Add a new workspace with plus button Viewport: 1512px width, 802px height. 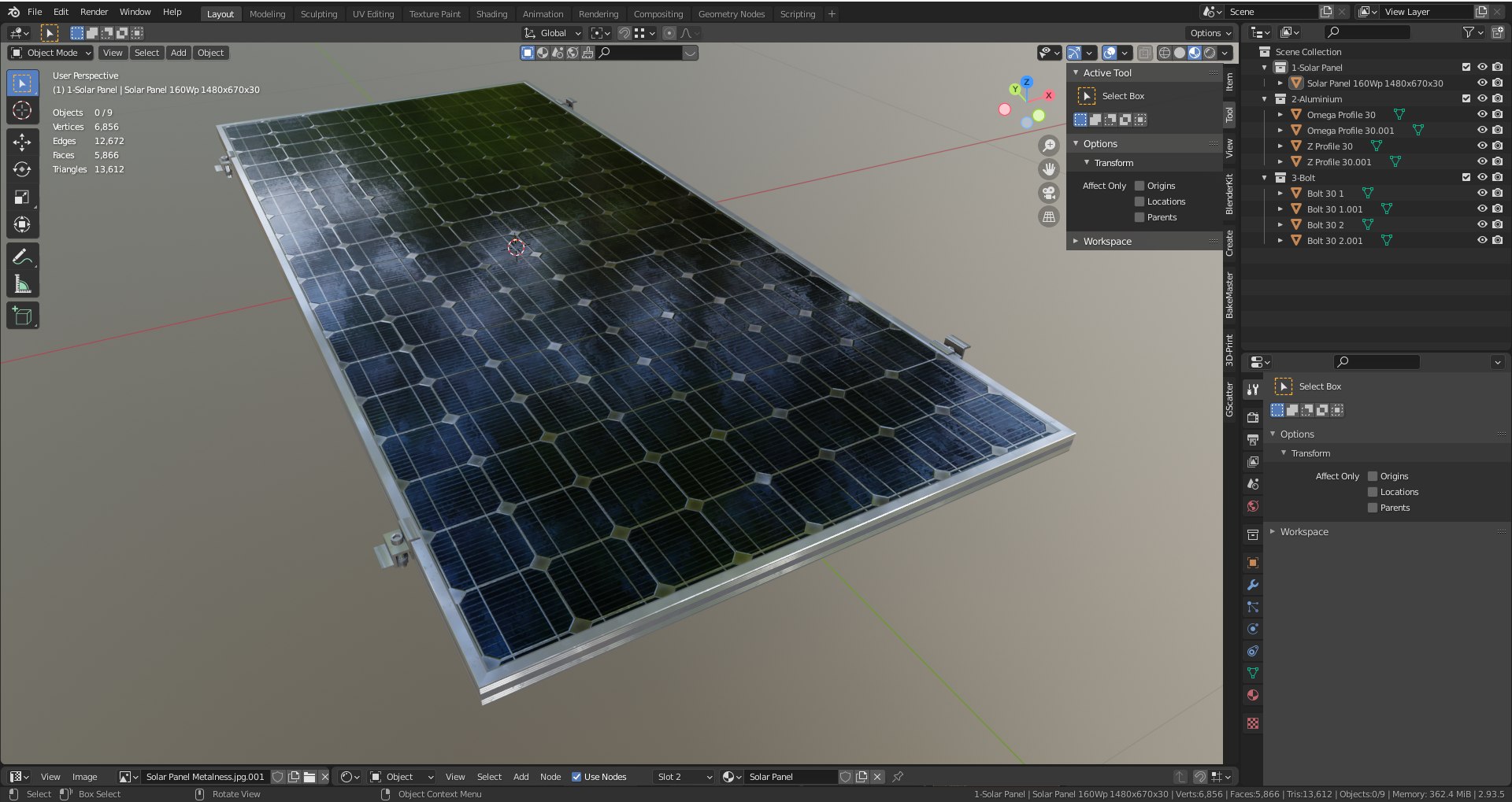click(x=832, y=14)
